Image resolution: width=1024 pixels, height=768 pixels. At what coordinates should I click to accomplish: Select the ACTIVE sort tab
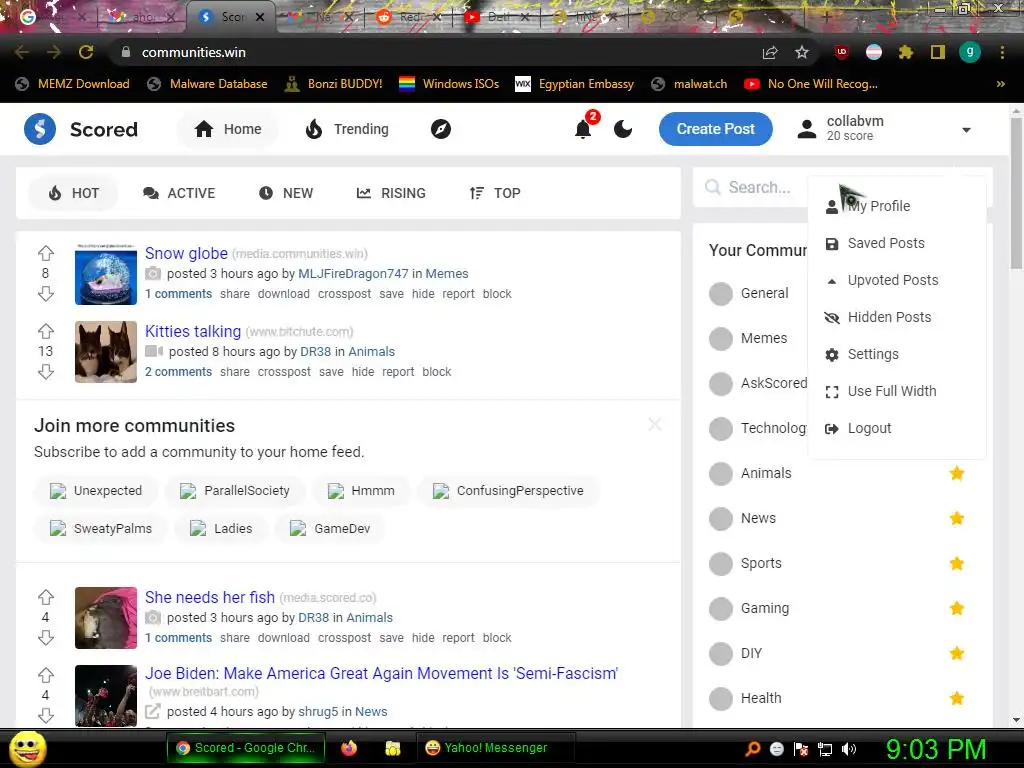click(179, 193)
